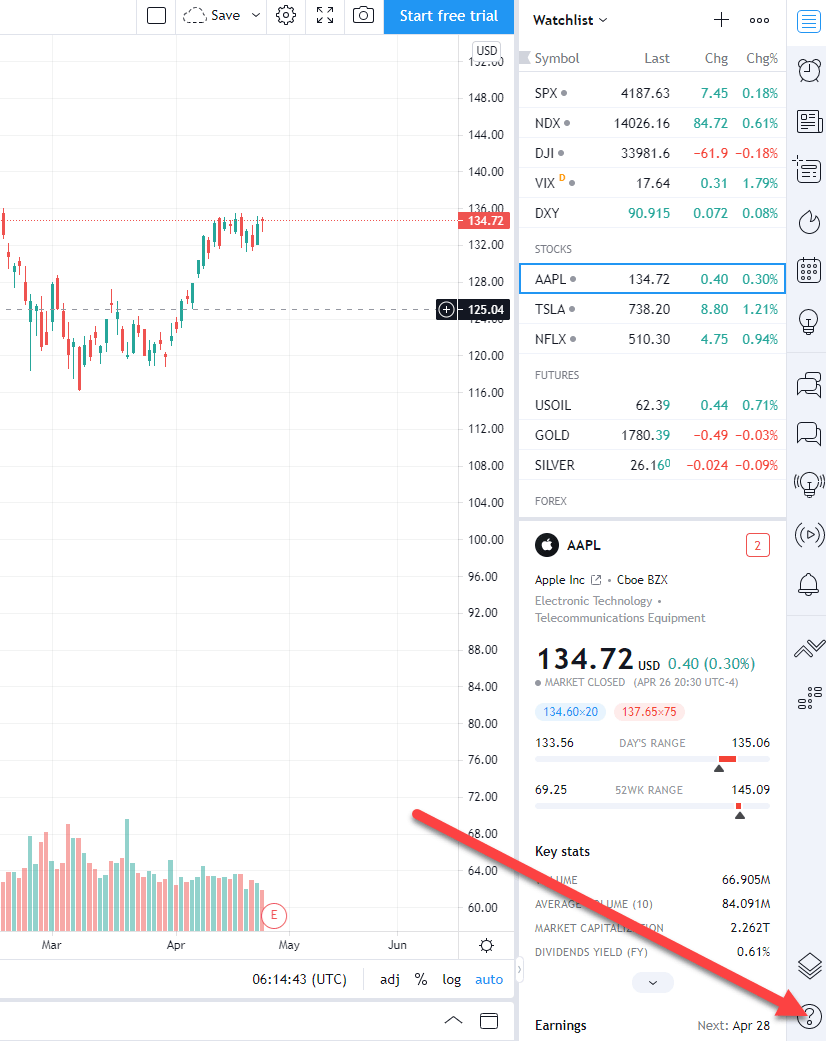This screenshot has height=1041, width=826.
Task: Open the Ideas lightbulb icon
Action: coord(808,321)
